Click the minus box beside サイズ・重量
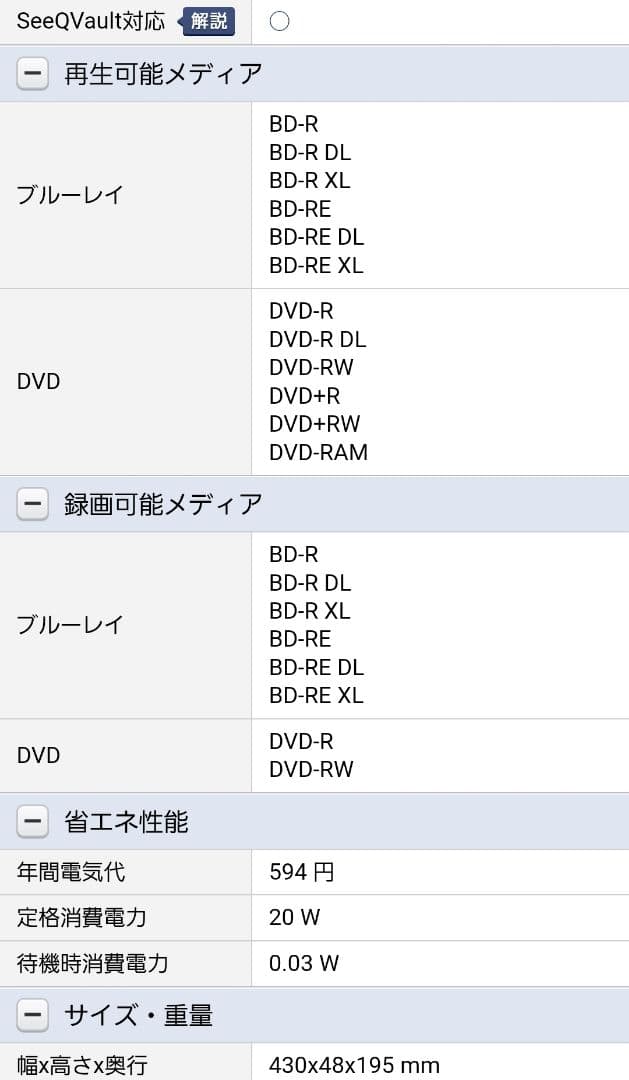Screen dimensions: 629x1080 click(33, 1014)
